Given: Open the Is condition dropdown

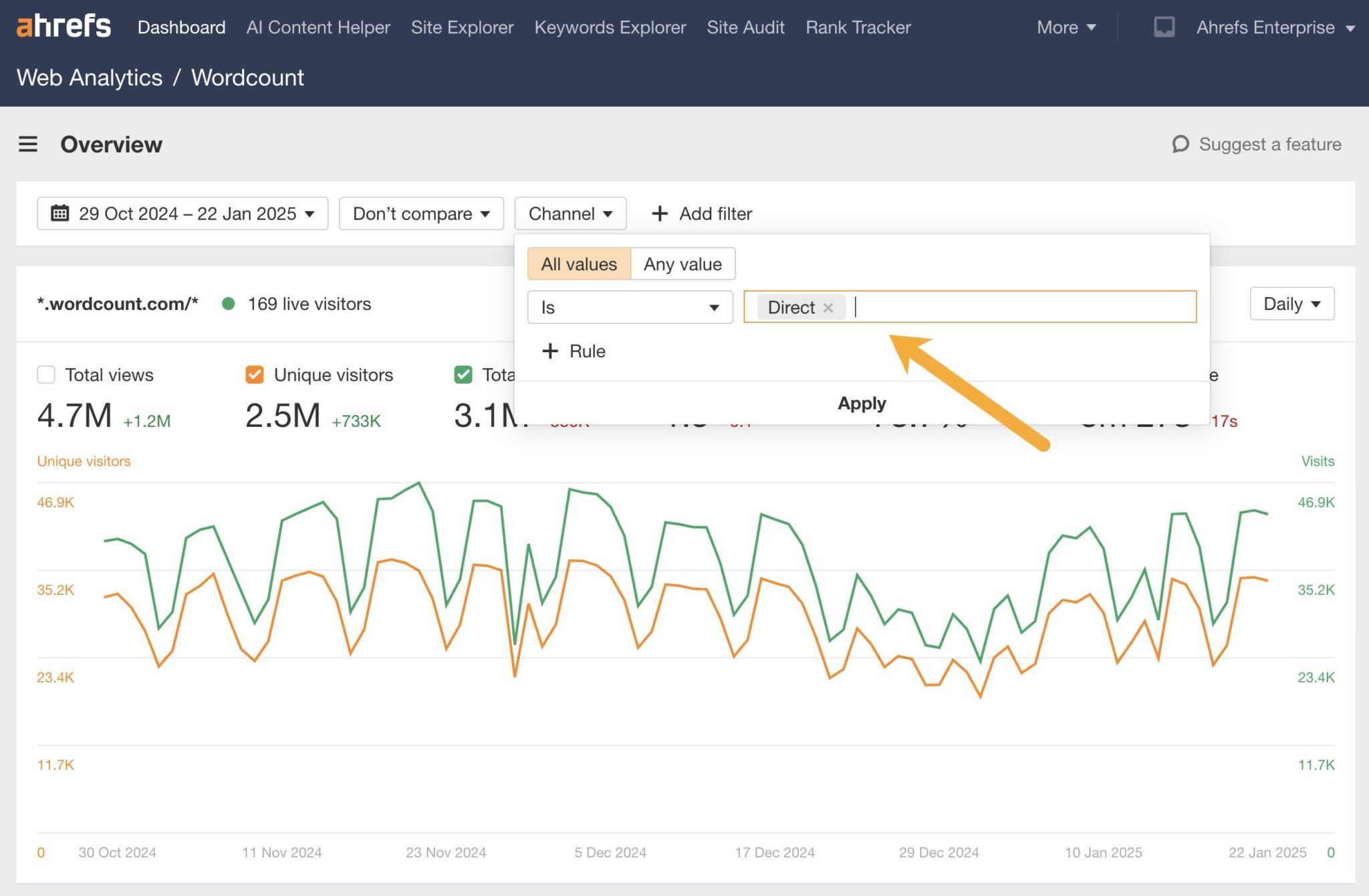Looking at the screenshot, I should point(628,307).
